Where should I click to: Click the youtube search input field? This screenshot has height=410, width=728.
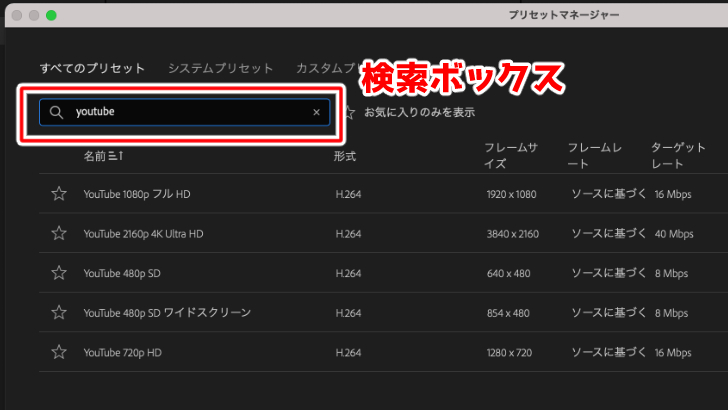pyautogui.click(x=185, y=112)
